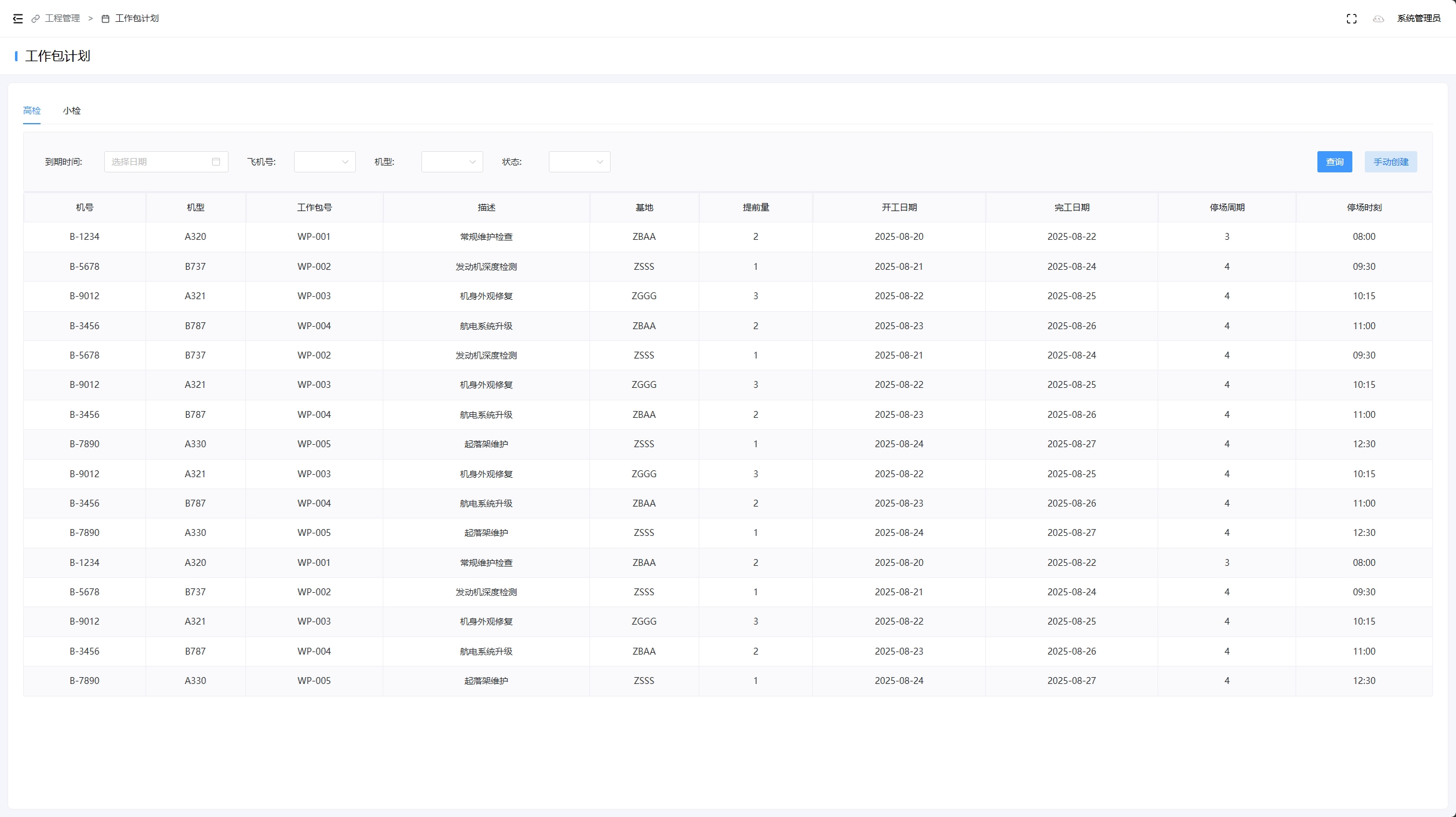Screen dimensions: 1456x817
Task: Click the 工作包号 column header
Action: point(314,207)
